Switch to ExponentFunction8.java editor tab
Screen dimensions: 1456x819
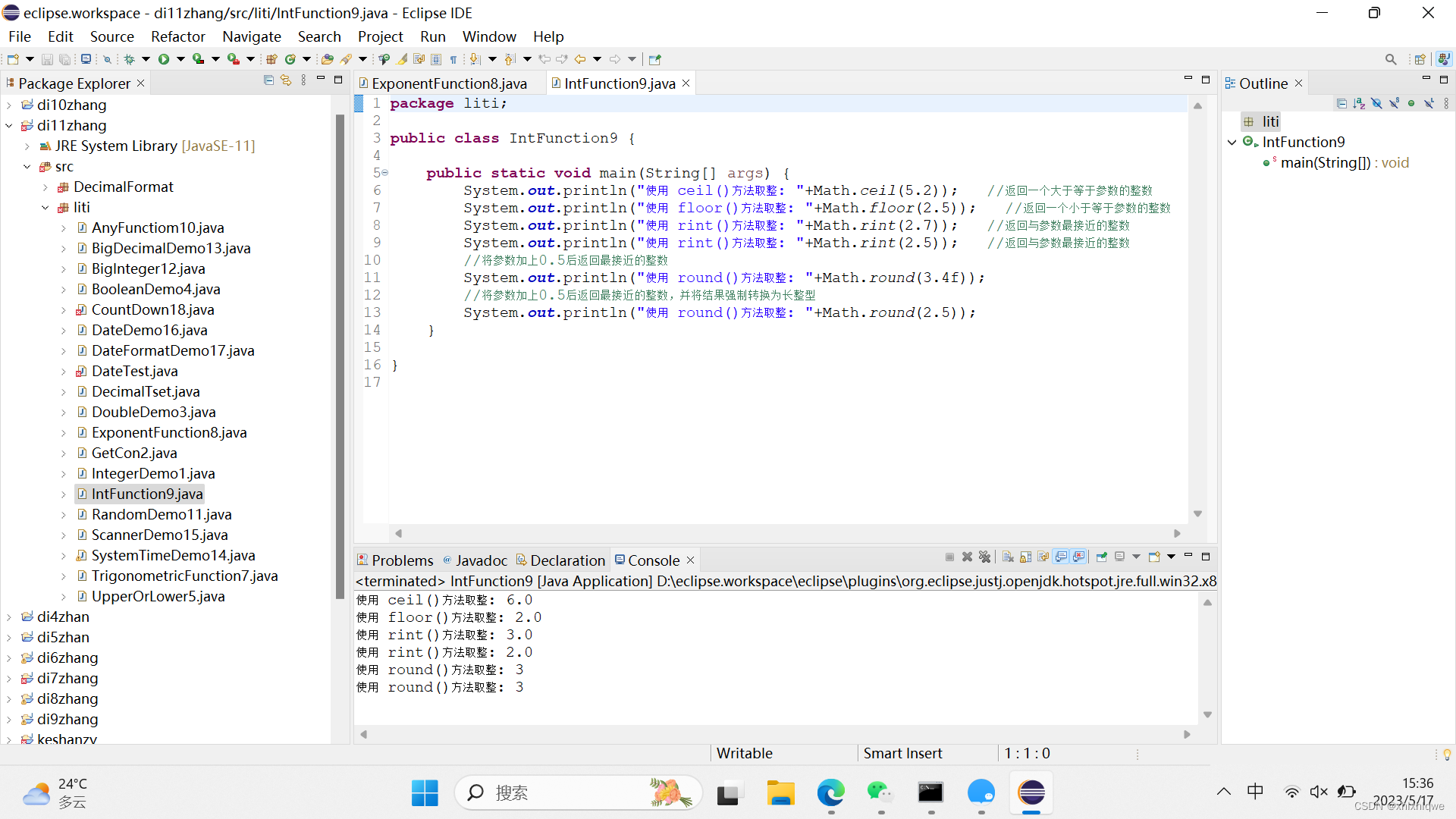coord(448,83)
